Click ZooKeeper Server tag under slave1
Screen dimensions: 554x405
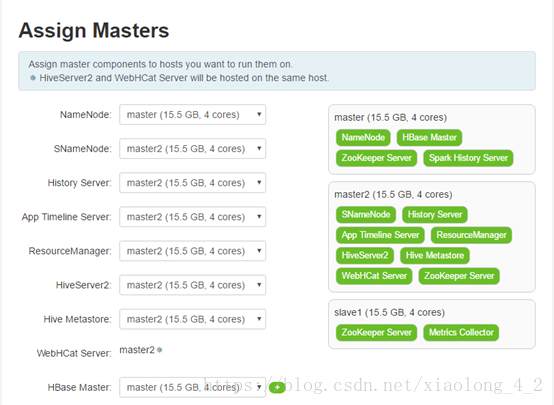pyautogui.click(x=377, y=333)
